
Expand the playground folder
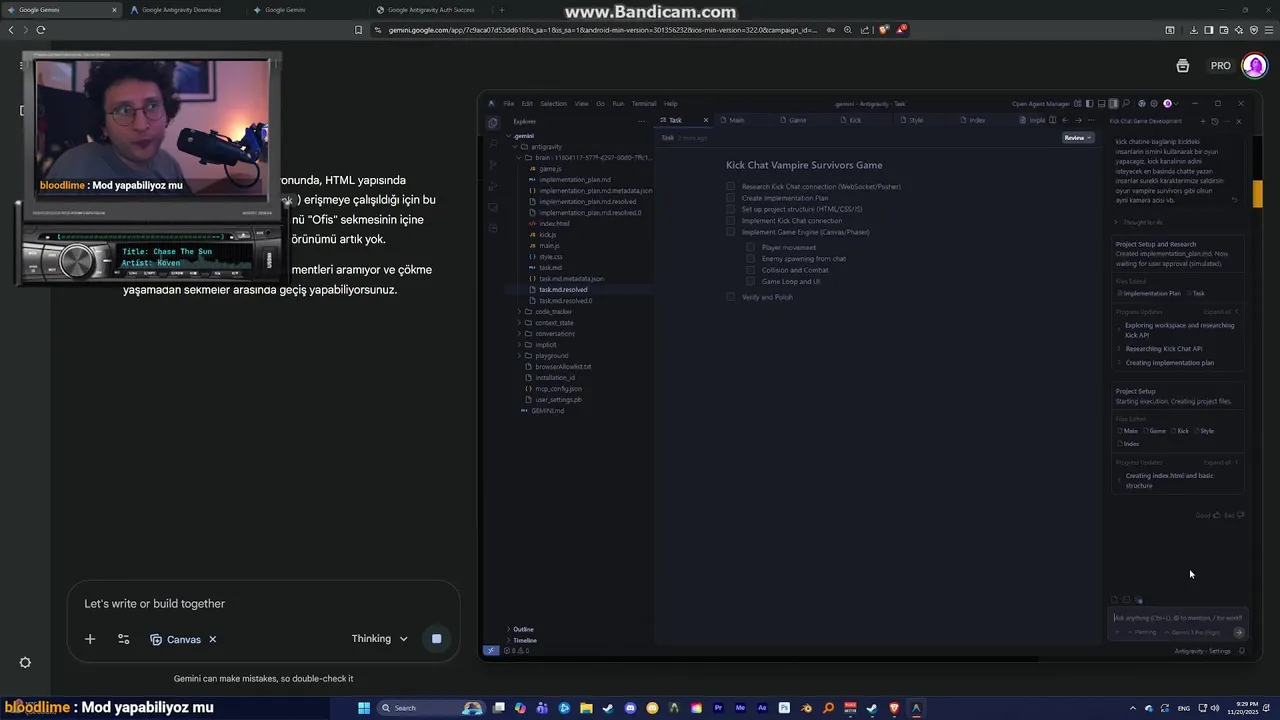pyautogui.click(x=551, y=356)
